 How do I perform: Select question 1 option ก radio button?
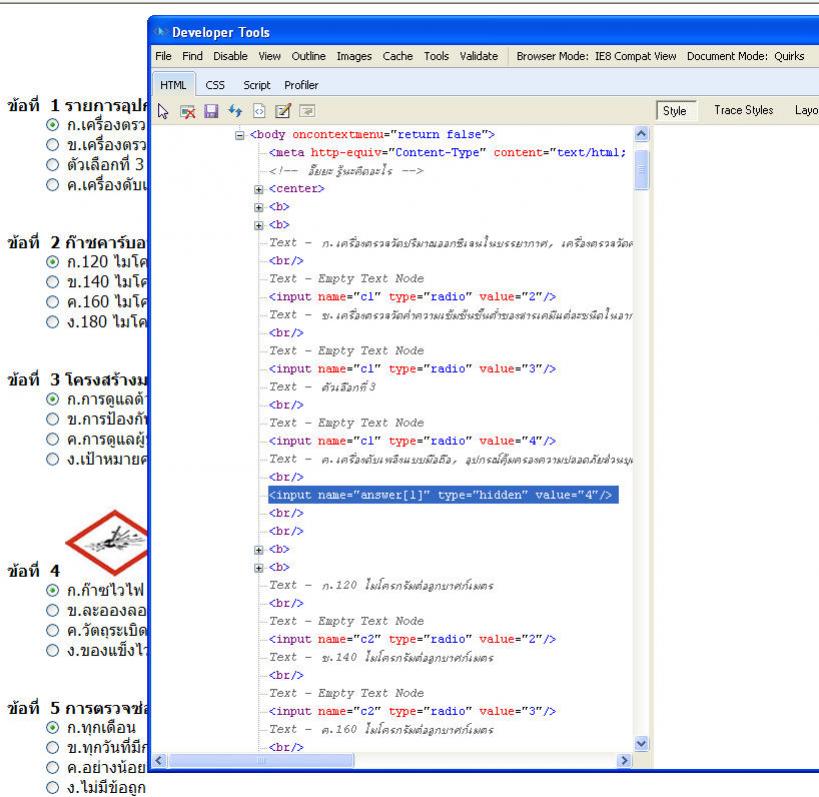tap(52, 125)
